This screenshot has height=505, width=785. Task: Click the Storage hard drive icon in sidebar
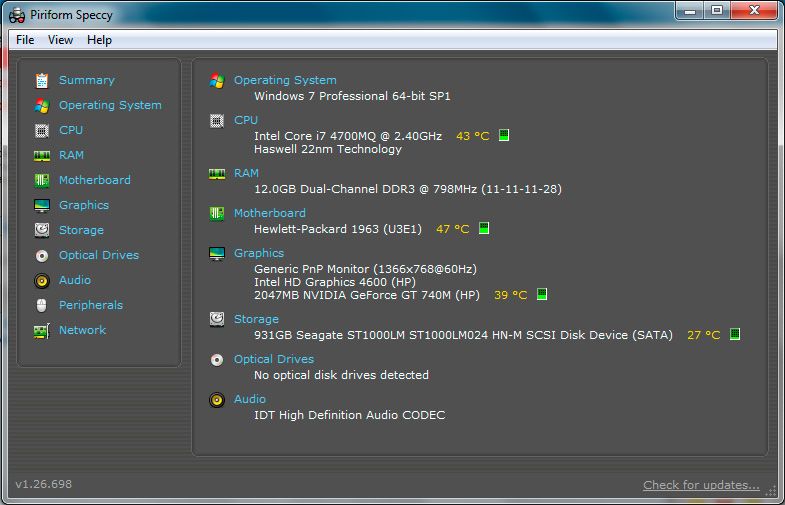[42, 230]
